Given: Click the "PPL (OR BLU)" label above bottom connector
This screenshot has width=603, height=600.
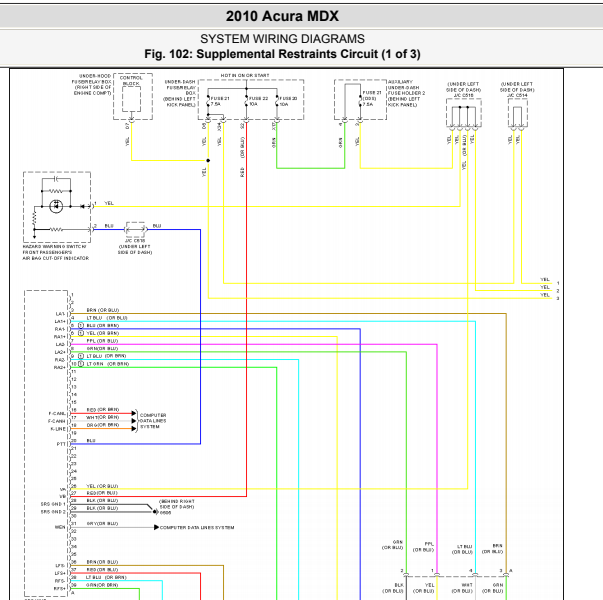Looking at the screenshot, I should (x=423, y=547).
